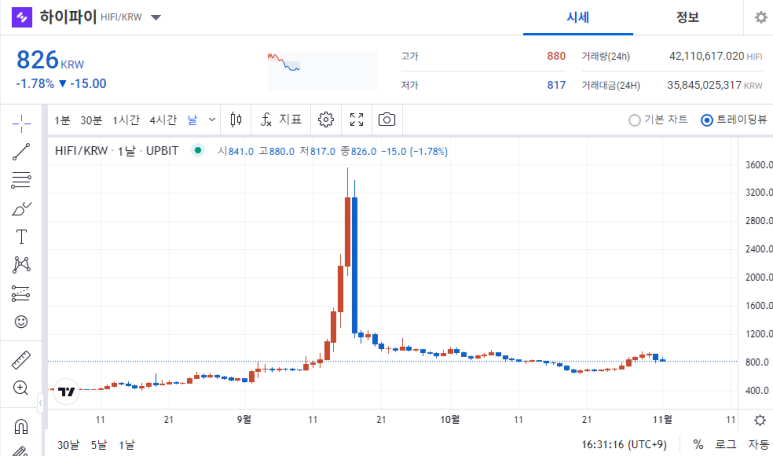Click the 10월 date on time axis
This screenshot has width=773, height=456.
tap(450, 420)
